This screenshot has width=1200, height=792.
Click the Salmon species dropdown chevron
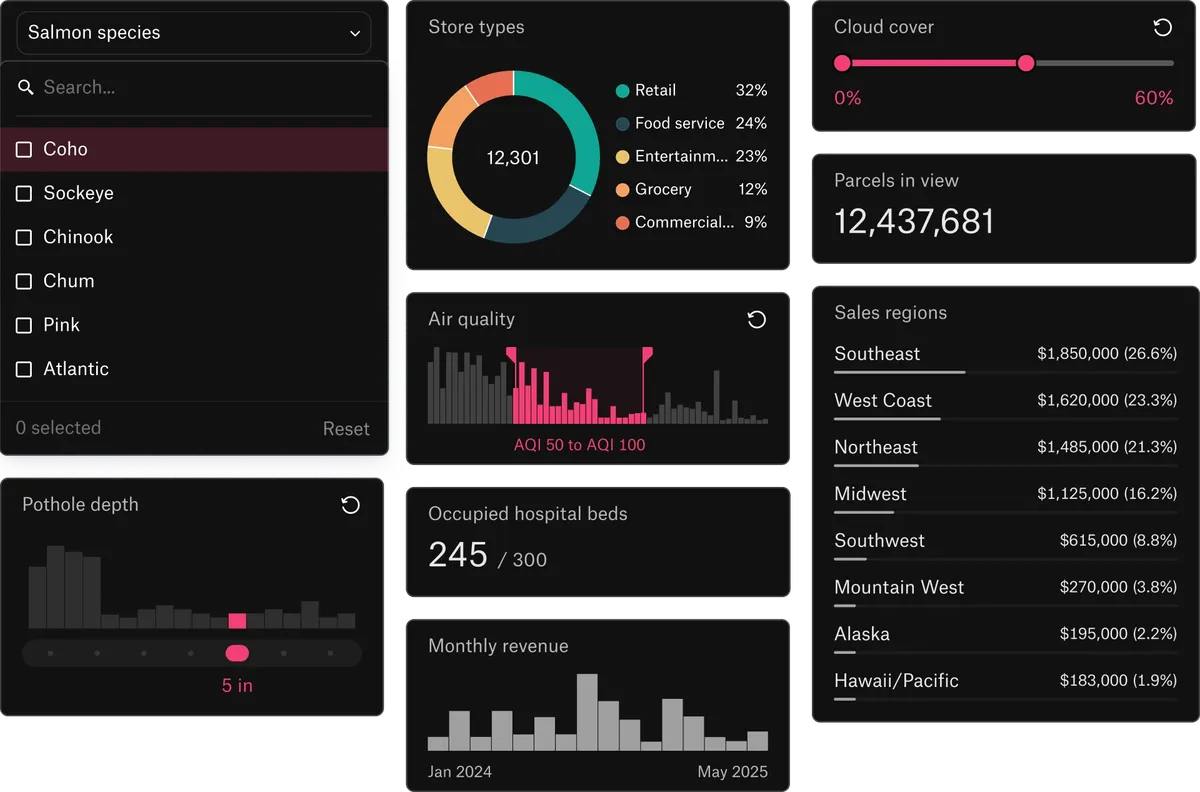click(355, 33)
